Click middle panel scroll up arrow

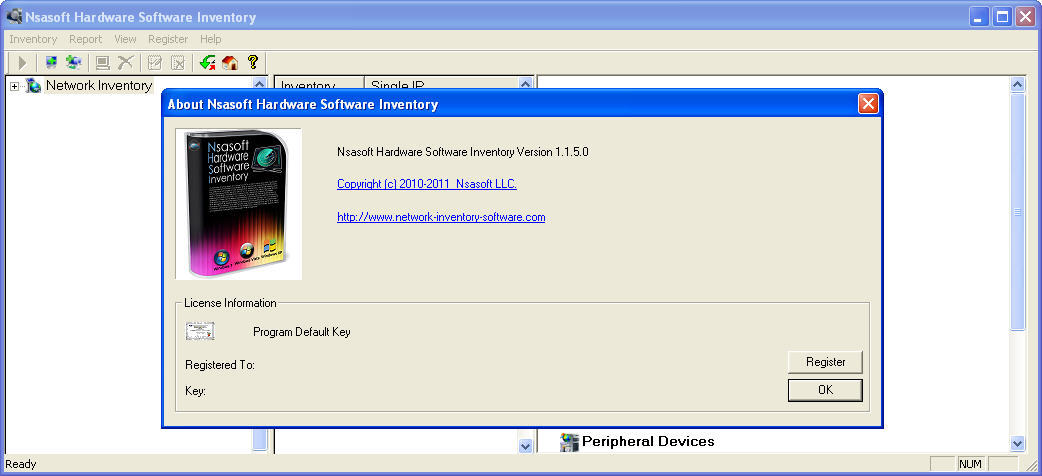(526, 84)
